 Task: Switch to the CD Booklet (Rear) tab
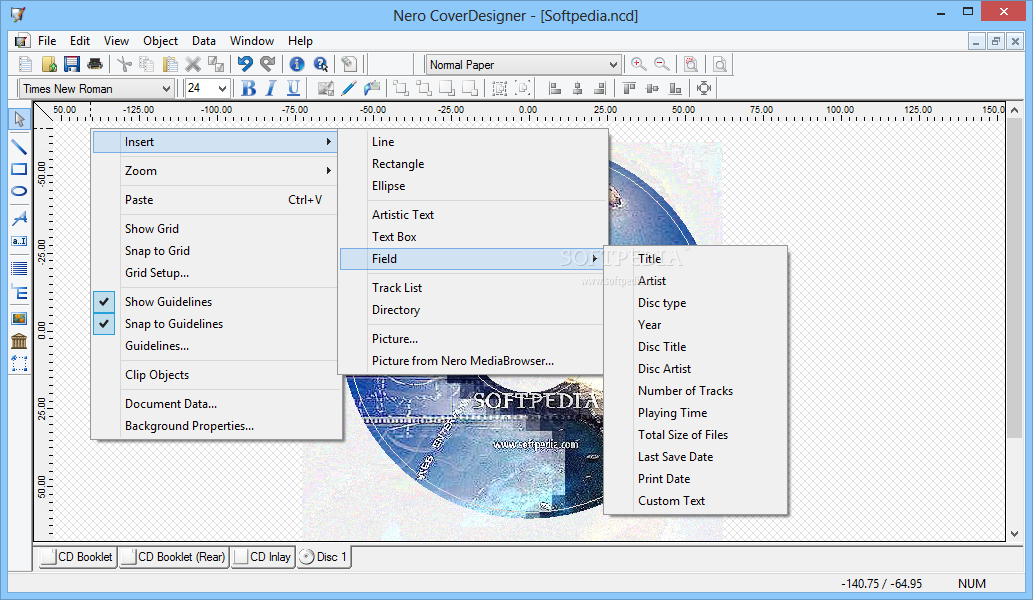tap(174, 557)
